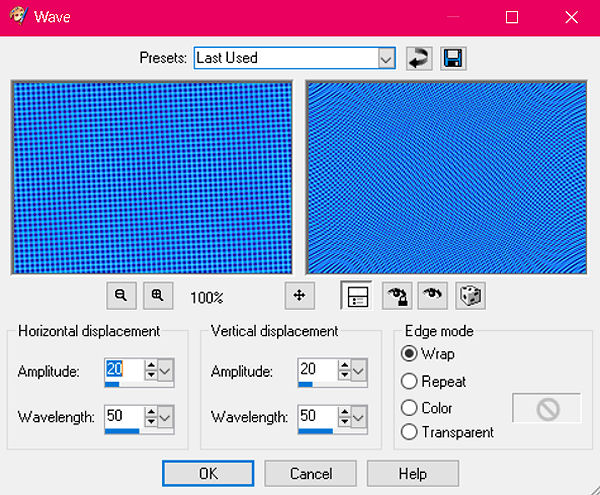Expand the horizontal Amplitude slider dropdown
600x495 pixels.
pos(166,371)
